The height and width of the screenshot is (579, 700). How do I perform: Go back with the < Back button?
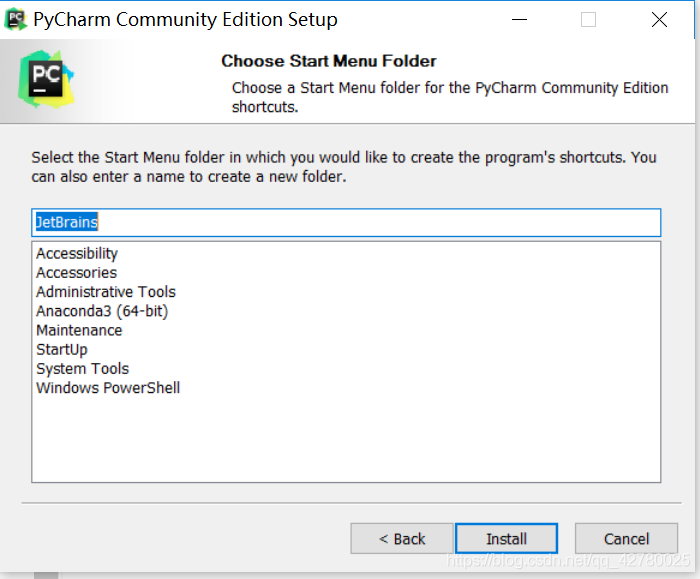[x=402, y=538]
